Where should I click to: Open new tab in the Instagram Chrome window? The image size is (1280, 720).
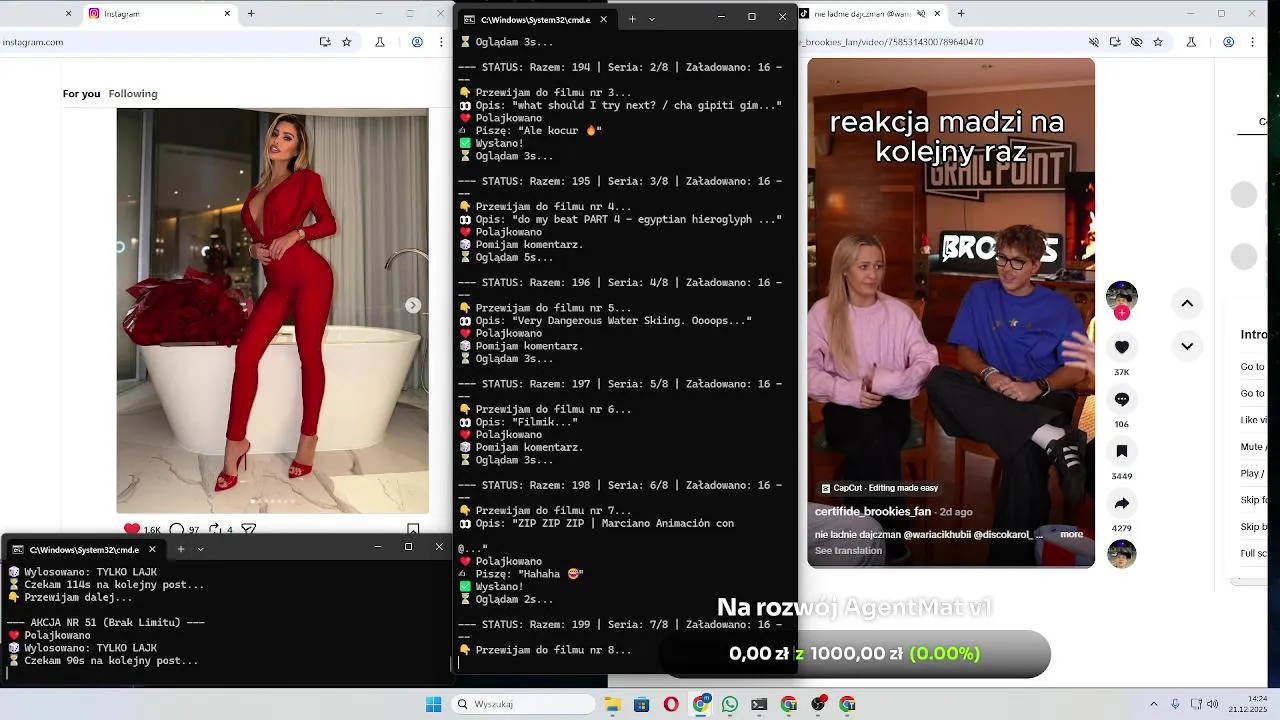click(x=251, y=14)
